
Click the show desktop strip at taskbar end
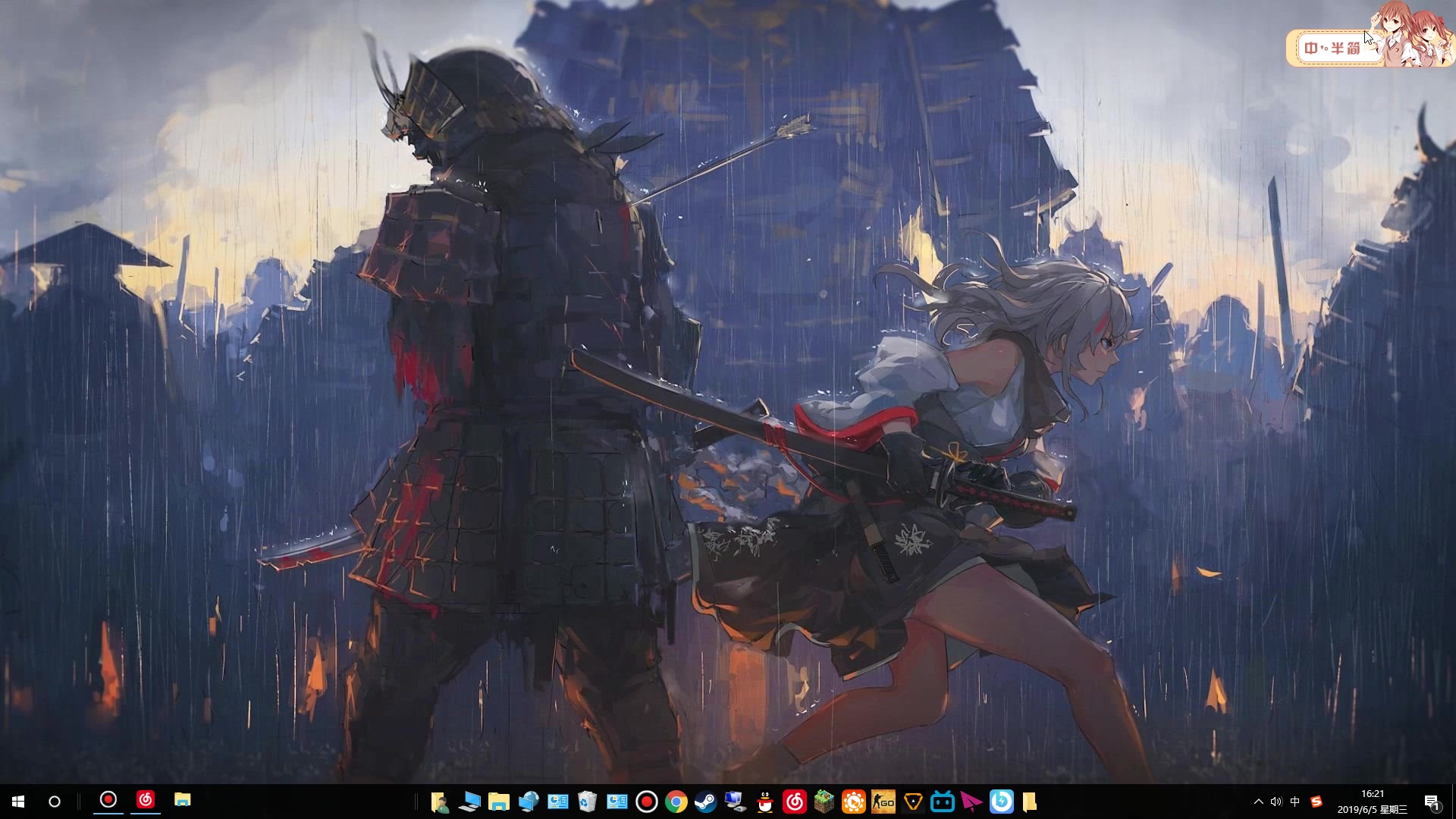coord(1453,802)
